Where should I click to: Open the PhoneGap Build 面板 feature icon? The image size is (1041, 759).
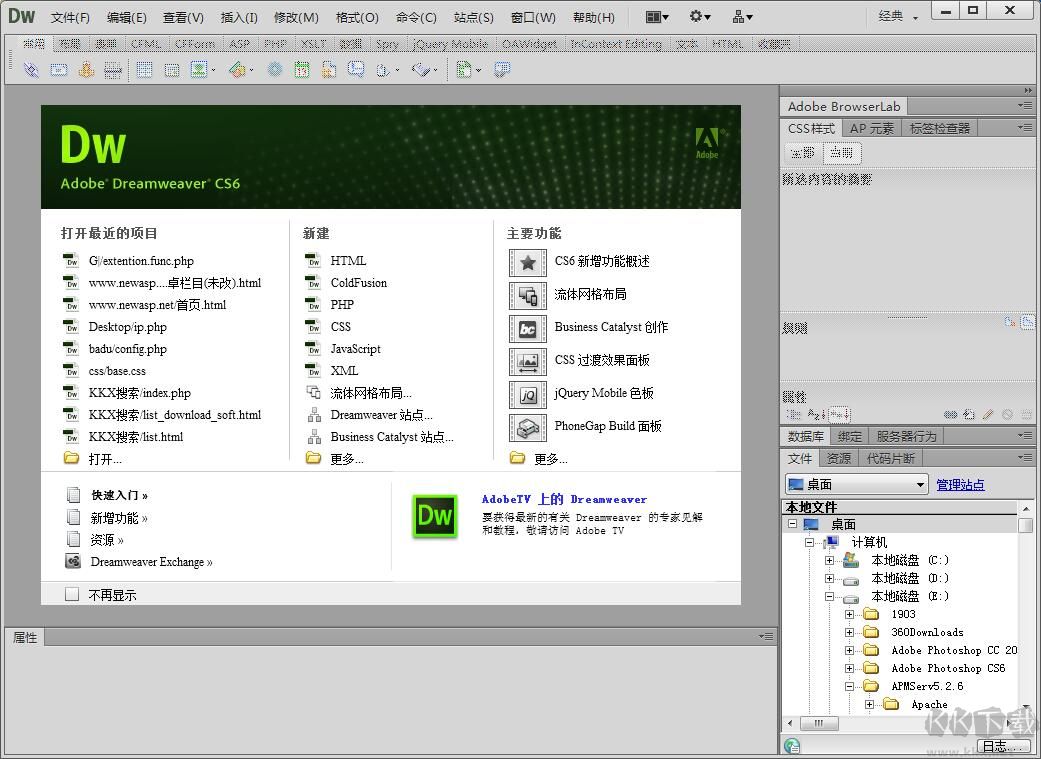[527, 426]
